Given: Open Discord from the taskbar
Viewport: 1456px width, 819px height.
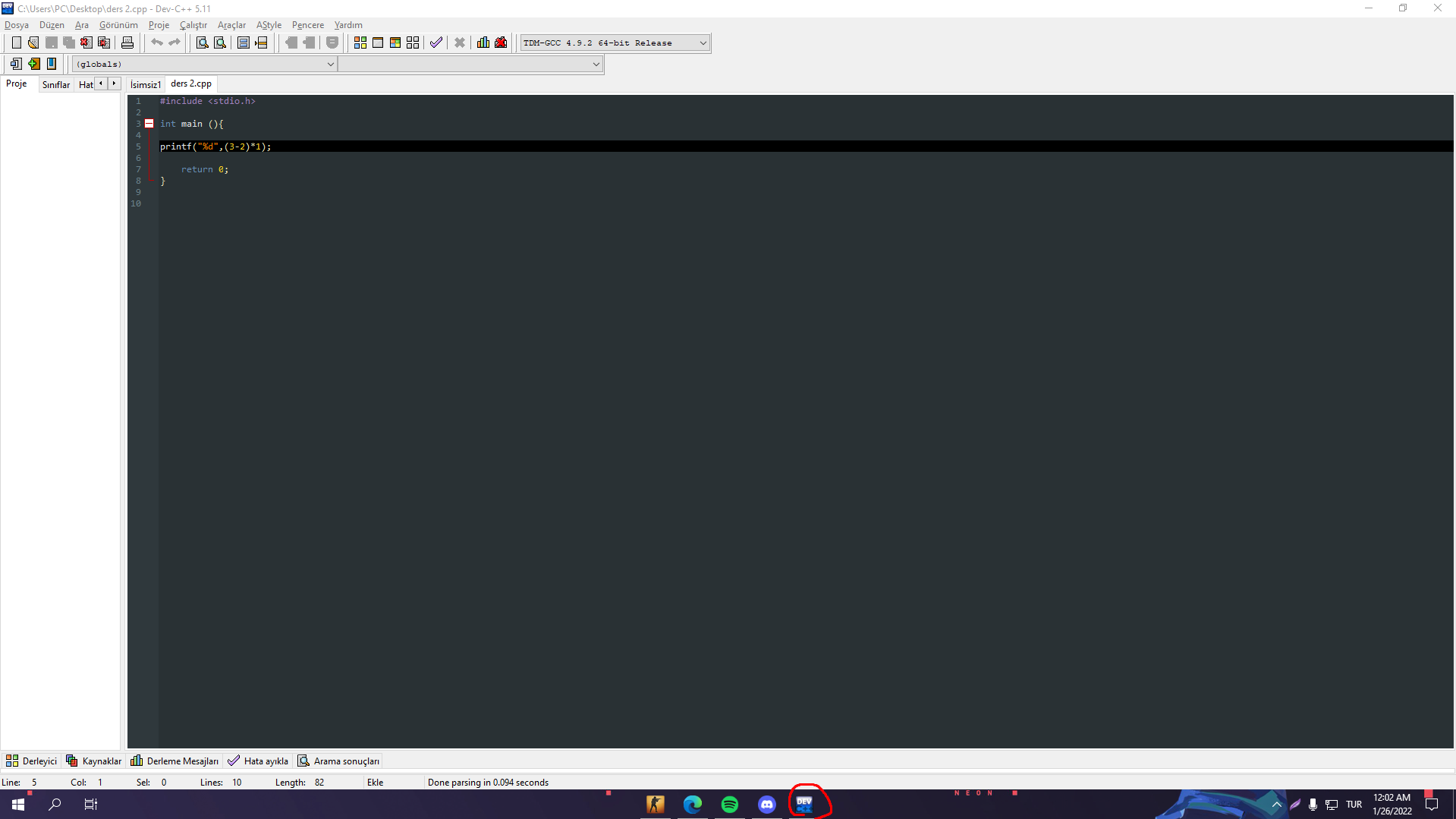Looking at the screenshot, I should click(767, 804).
